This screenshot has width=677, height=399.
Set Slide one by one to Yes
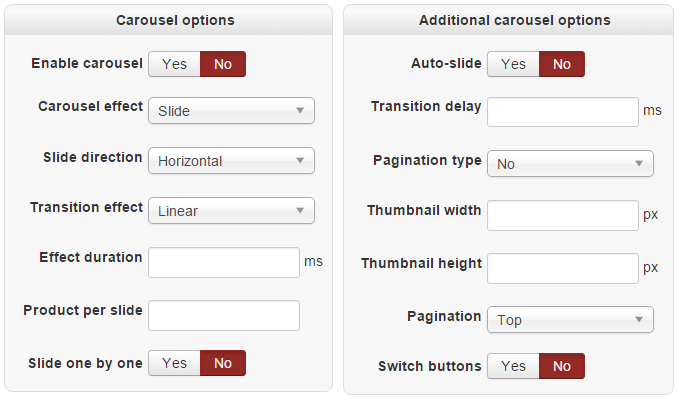[174, 363]
